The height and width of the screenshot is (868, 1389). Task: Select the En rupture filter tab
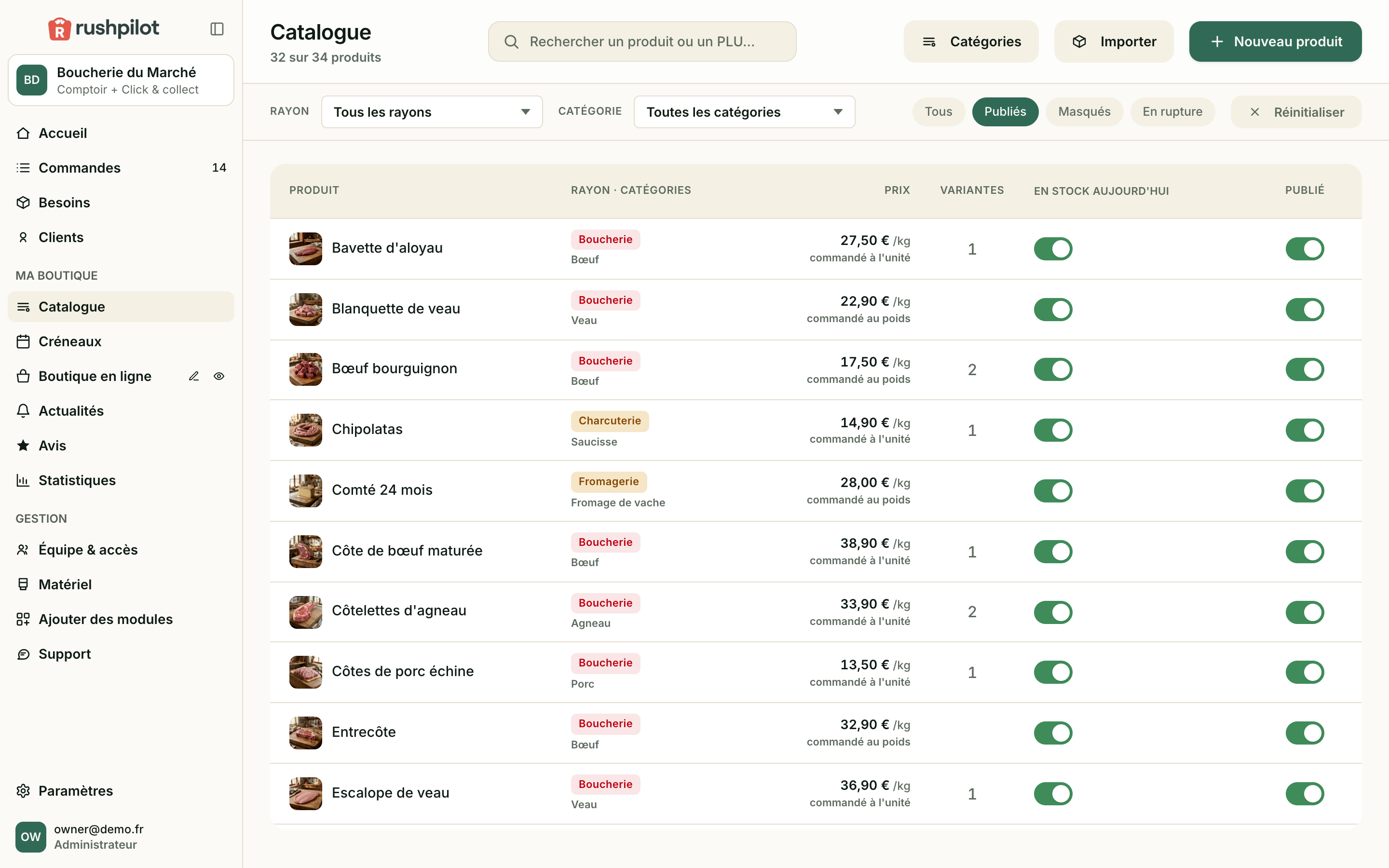pyautogui.click(x=1172, y=112)
